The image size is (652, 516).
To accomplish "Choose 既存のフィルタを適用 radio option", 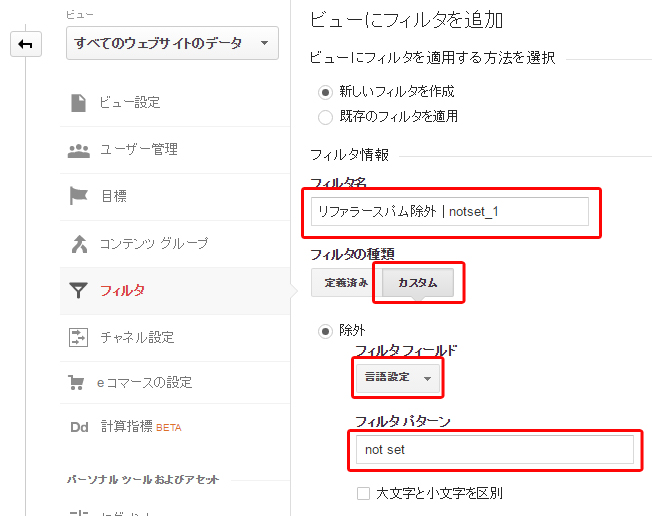I will click(x=325, y=117).
